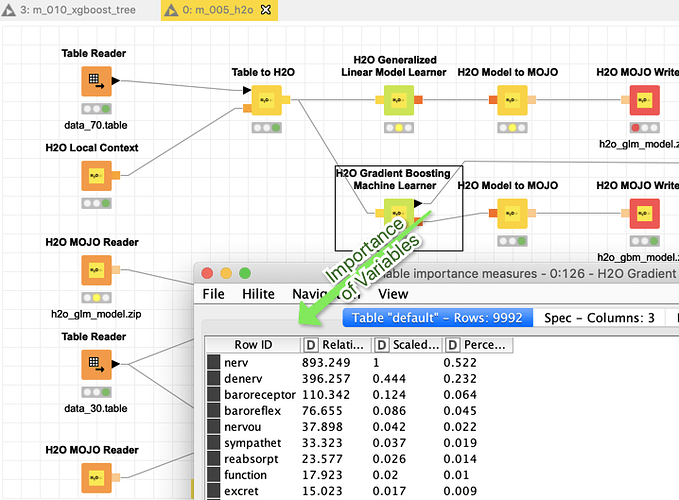Select the Table "default" Rows tab
This screenshot has width=679, height=500.
(437, 318)
